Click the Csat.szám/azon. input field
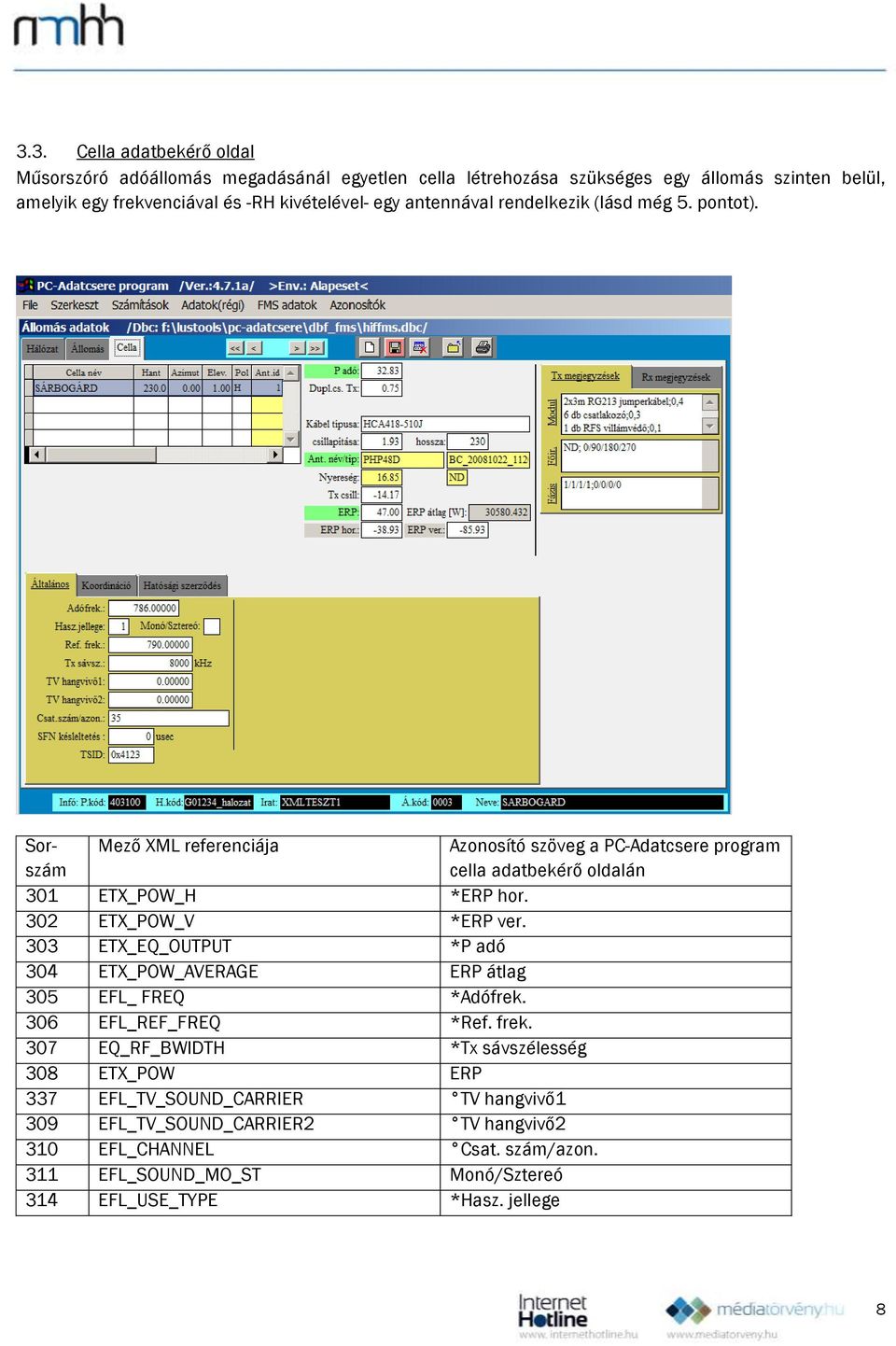 [169, 718]
